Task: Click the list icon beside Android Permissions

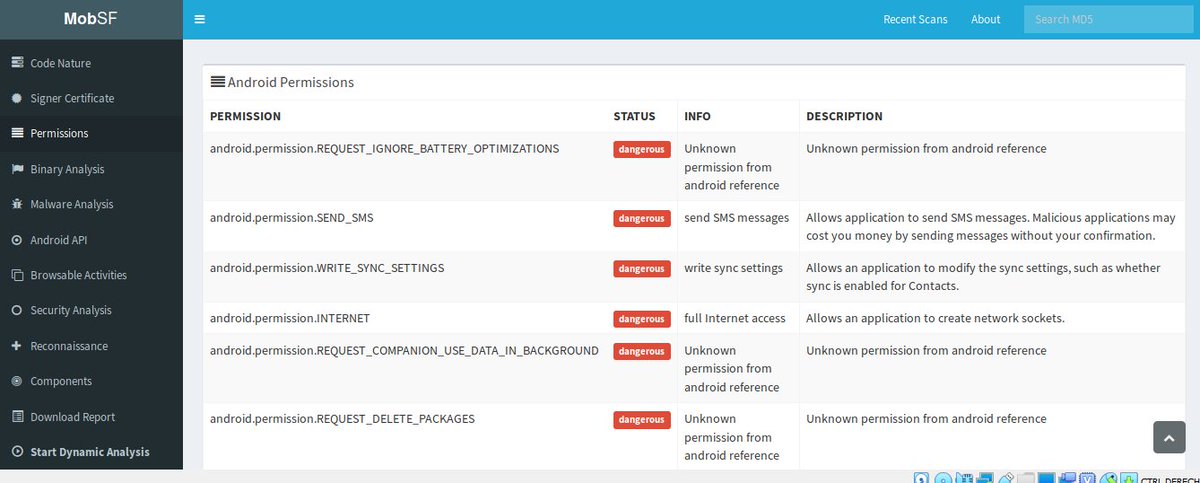Action: [217, 82]
